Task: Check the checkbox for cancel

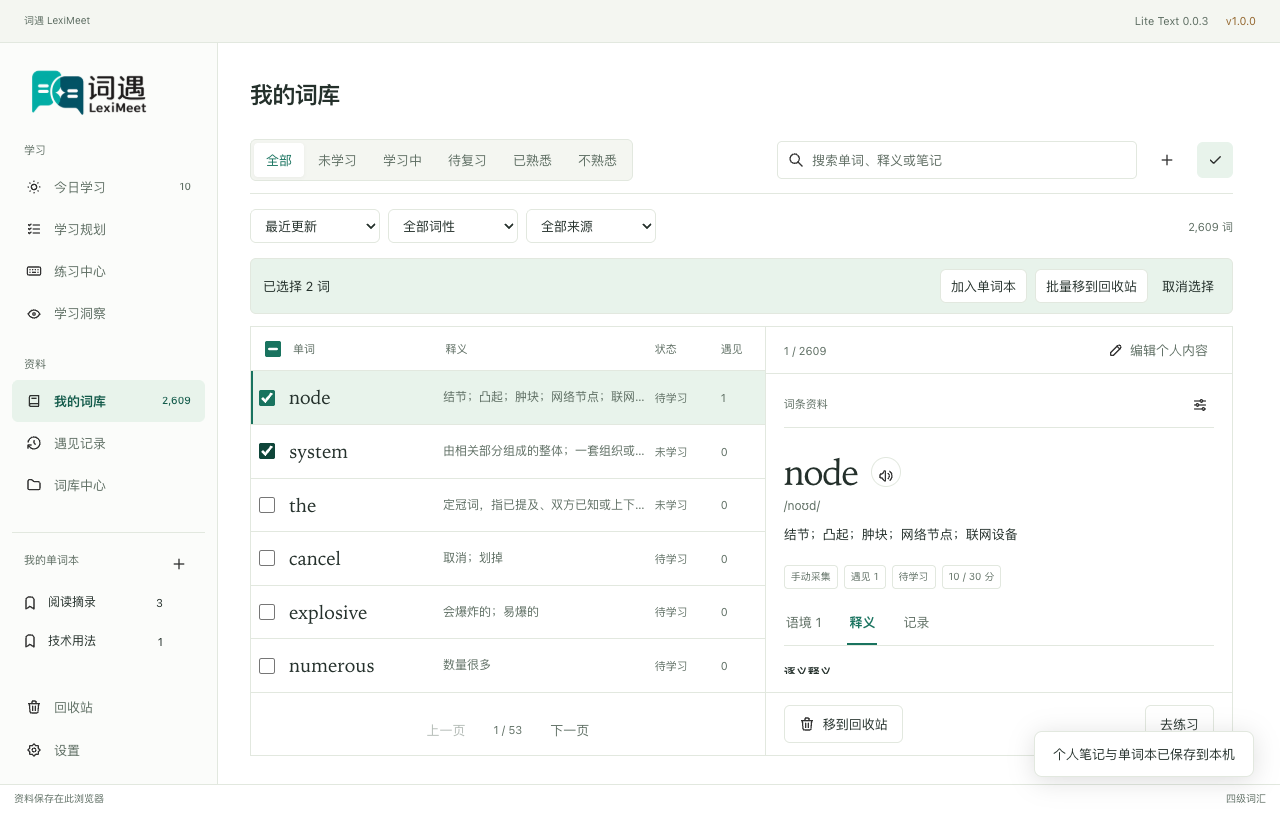Action: pyautogui.click(x=267, y=558)
